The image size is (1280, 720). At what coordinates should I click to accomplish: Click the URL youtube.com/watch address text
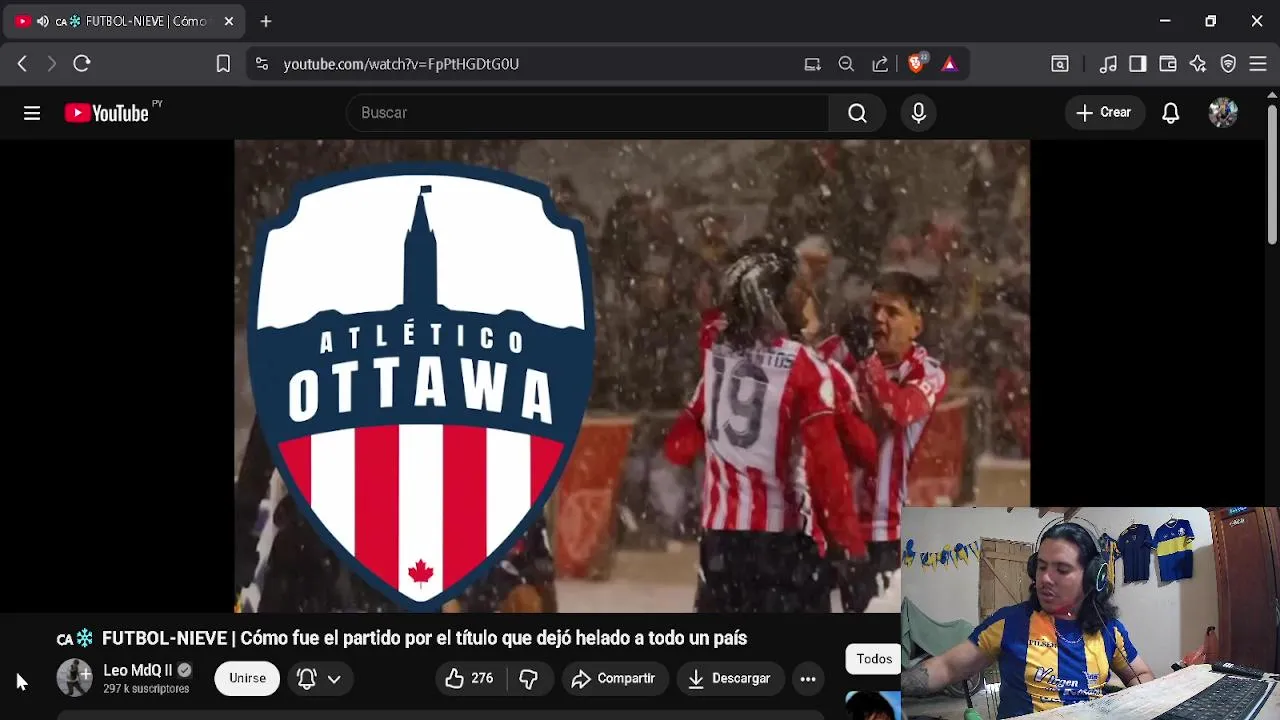pyautogui.click(x=401, y=64)
